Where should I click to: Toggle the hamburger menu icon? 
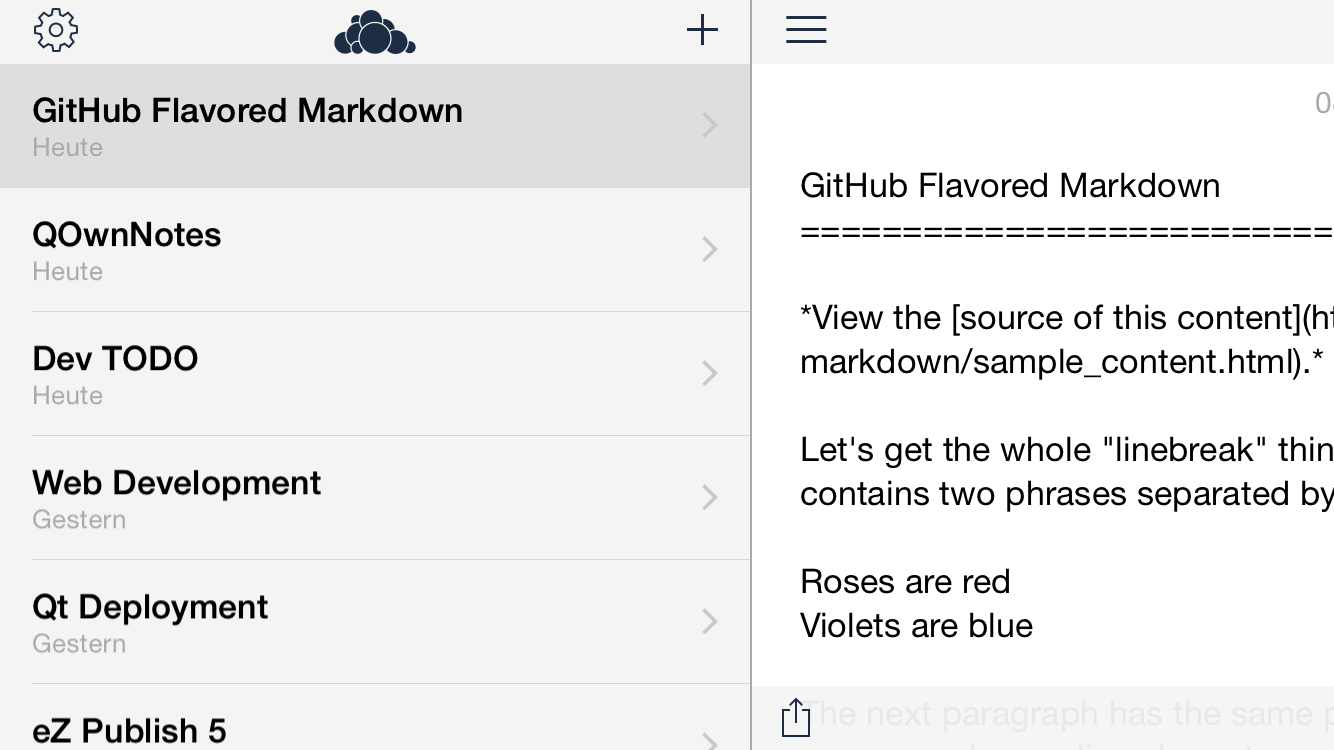point(806,29)
